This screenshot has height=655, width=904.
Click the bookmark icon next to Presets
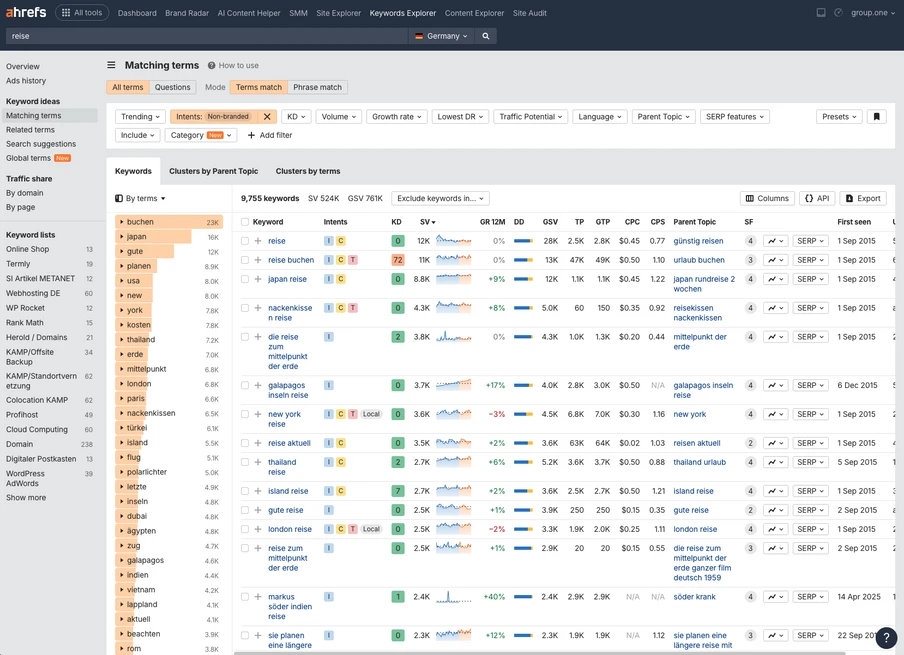[x=876, y=116]
